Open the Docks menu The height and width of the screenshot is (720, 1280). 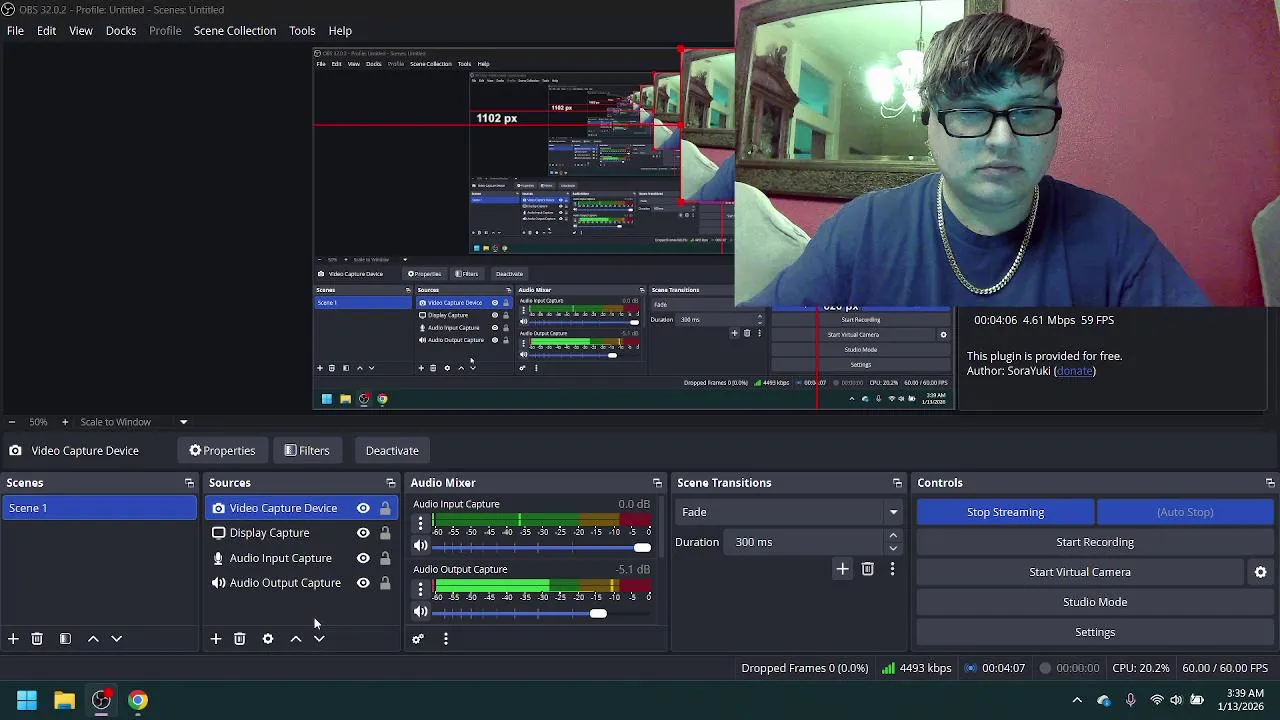pyautogui.click(x=121, y=31)
